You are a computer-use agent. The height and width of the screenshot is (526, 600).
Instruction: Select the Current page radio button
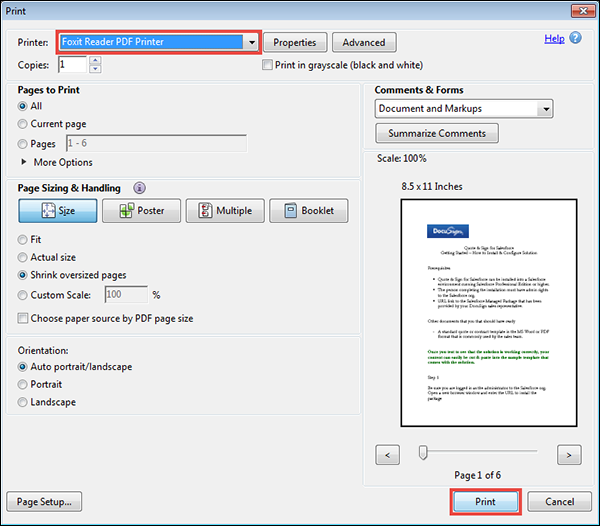(x=23, y=124)
